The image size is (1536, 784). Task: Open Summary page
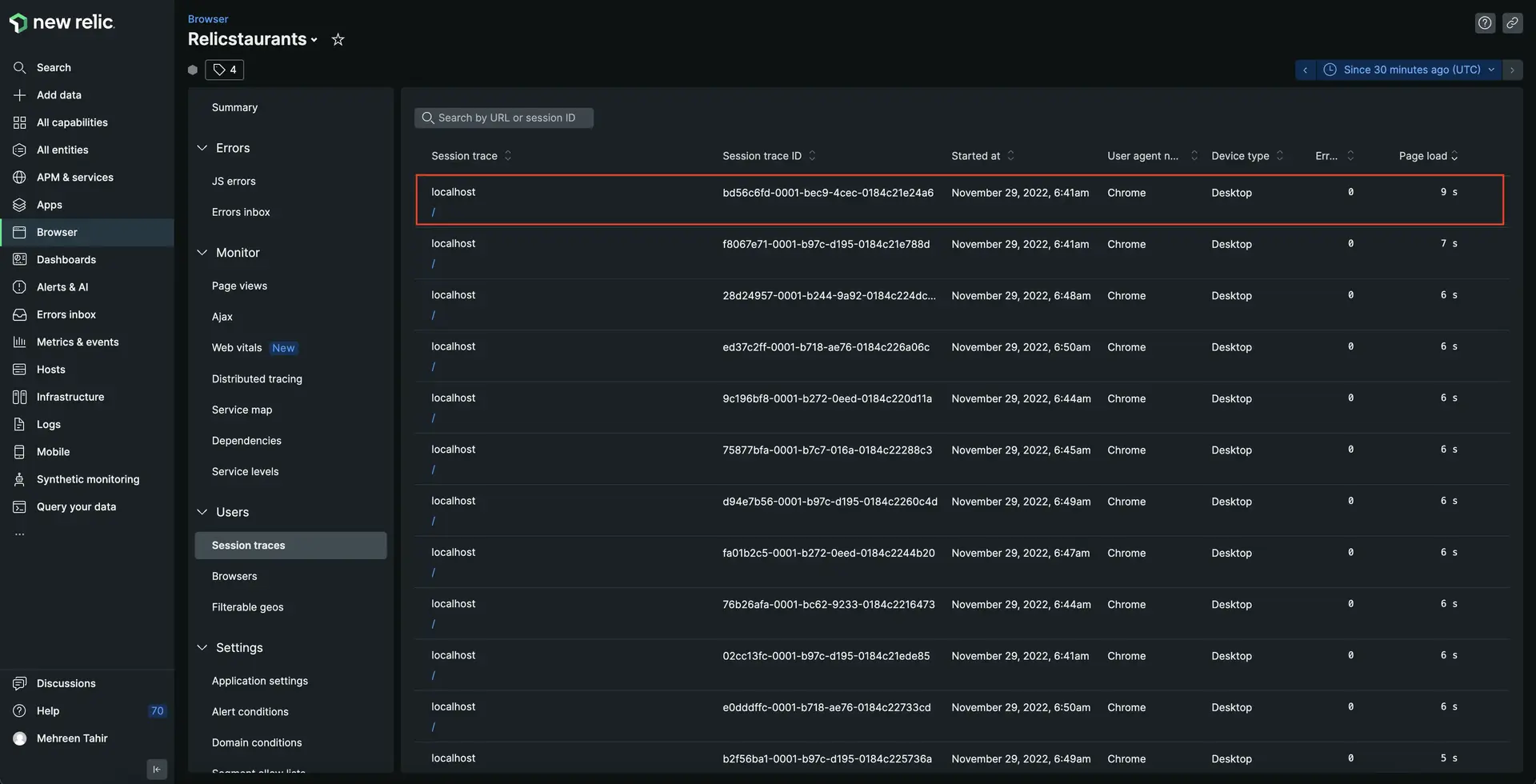pos(234,107)
